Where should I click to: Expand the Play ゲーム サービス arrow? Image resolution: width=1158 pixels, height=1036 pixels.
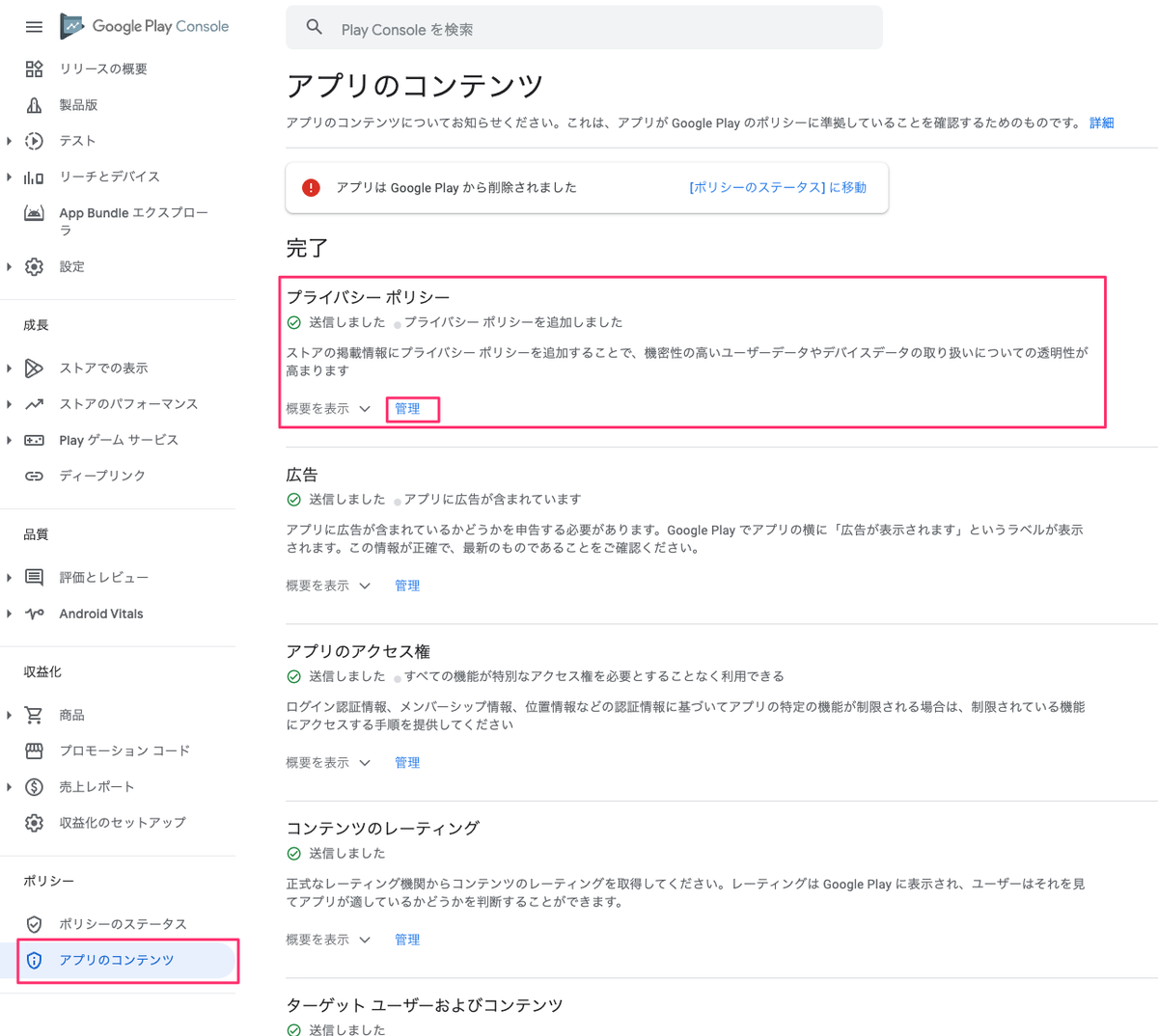click(x=9, y=440)
